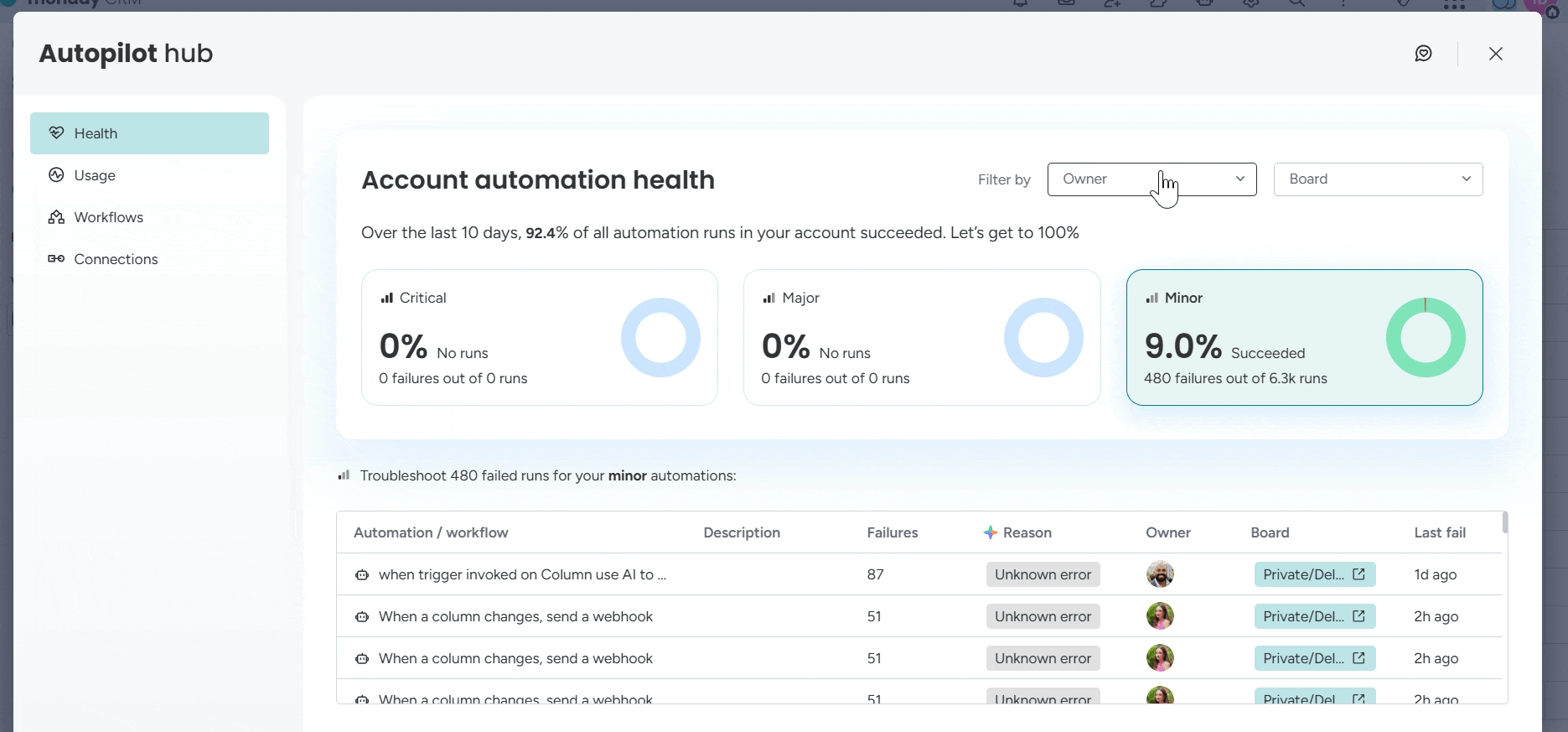Click the Minor green donut chart

pos(1426,338)
